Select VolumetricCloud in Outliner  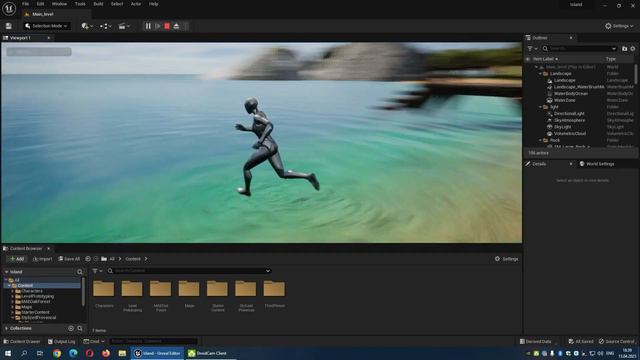click(x=570, y=133)
